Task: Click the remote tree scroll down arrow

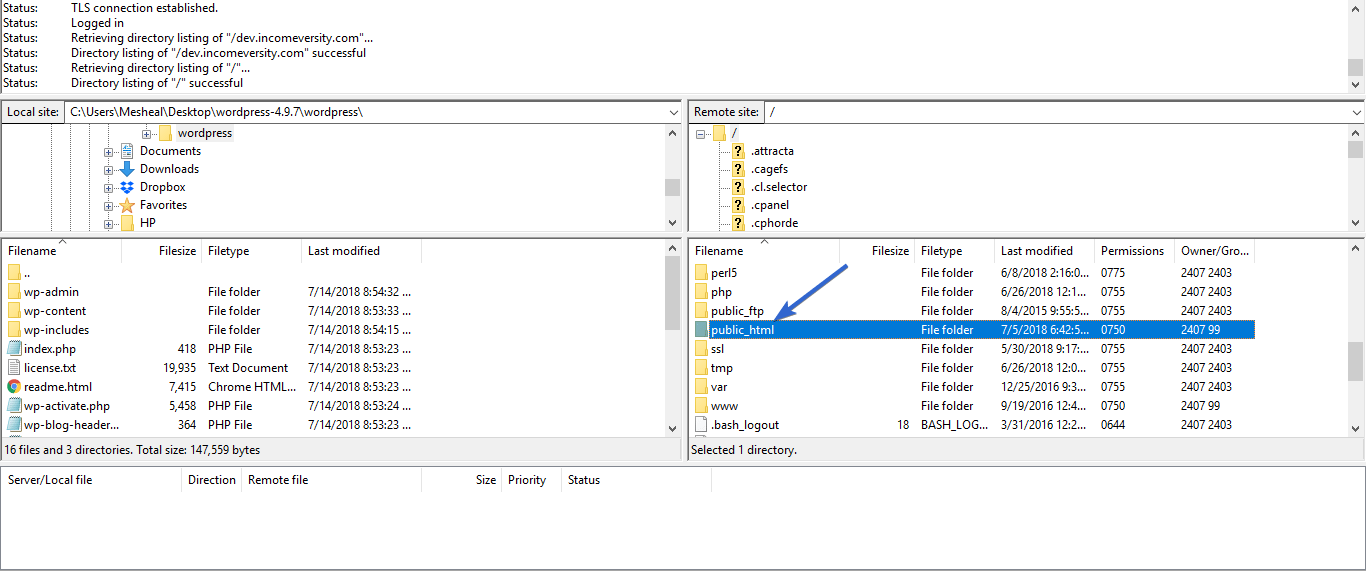Action: coord(1355,223)
